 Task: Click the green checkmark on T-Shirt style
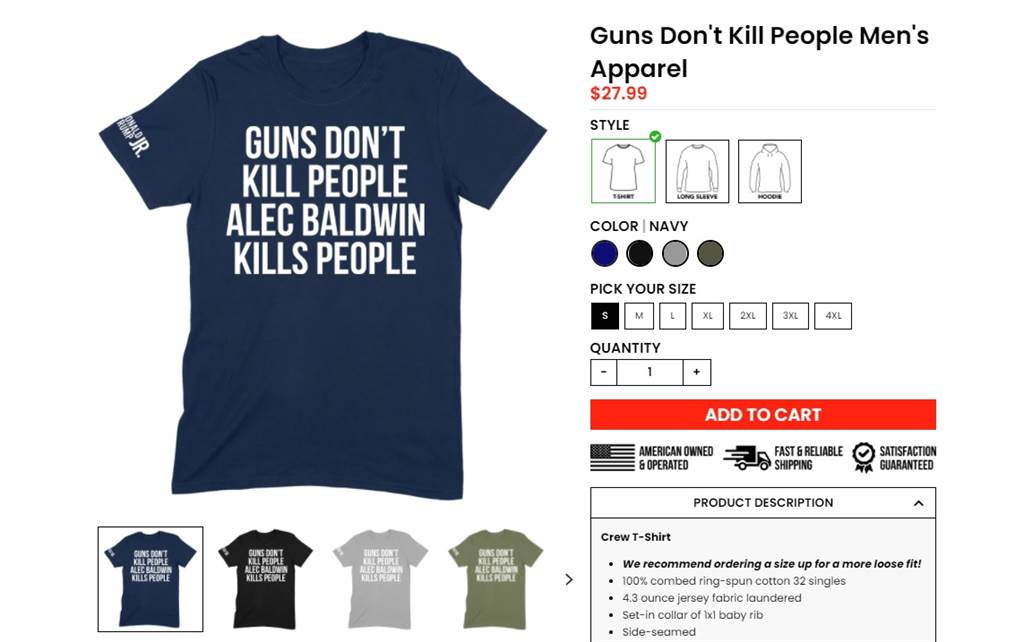click(655, 136)
